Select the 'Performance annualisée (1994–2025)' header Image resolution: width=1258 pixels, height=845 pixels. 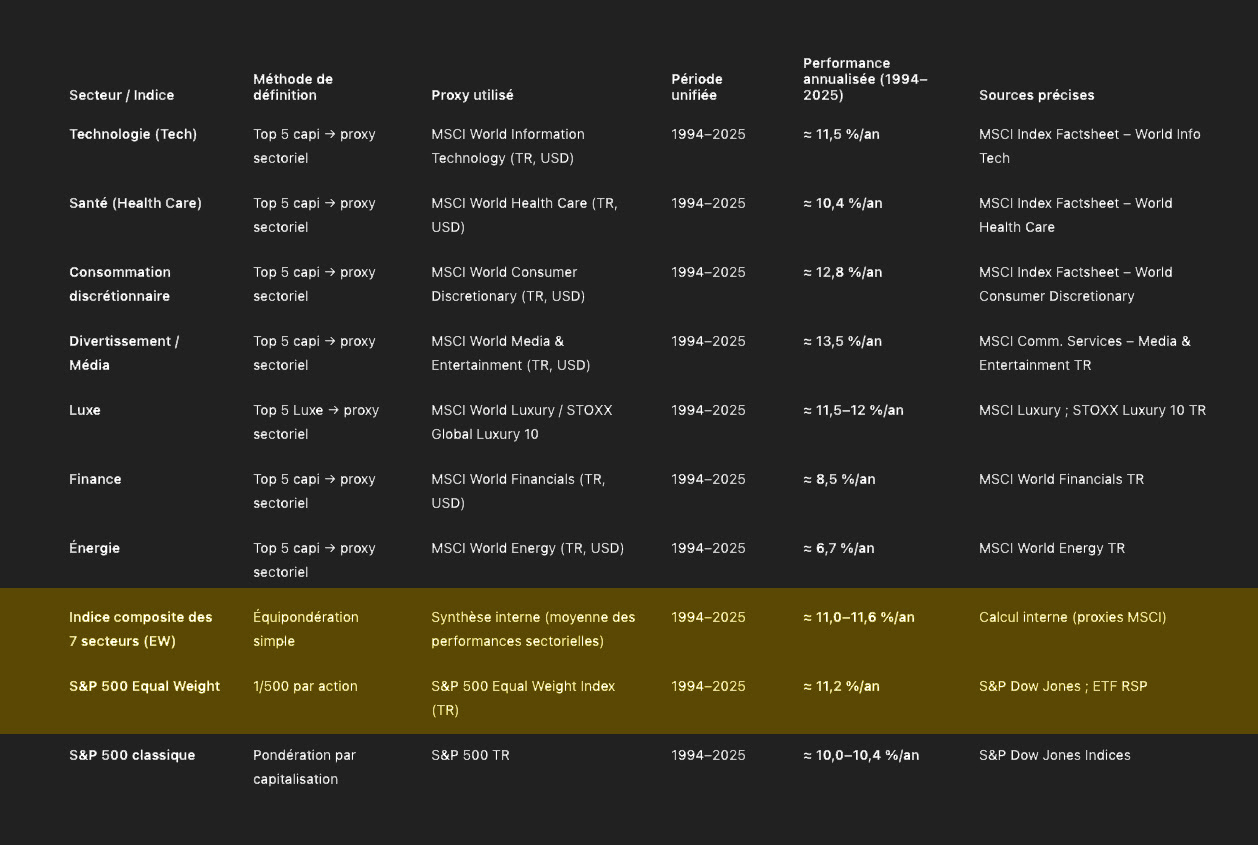pyautogui.click(x=865, y=79)
